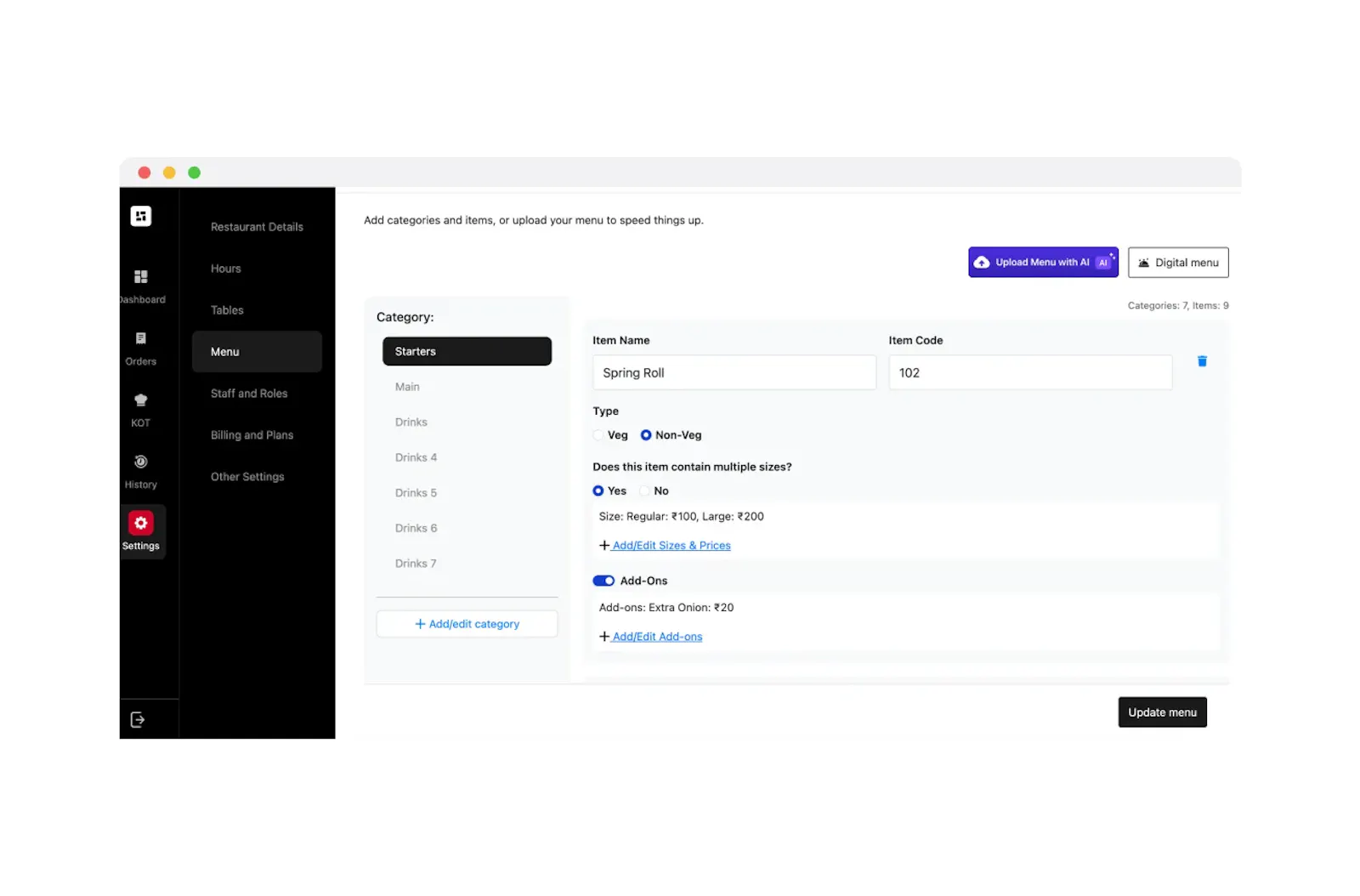
Task: Open the Hours settings page
Action: point(257,269)
